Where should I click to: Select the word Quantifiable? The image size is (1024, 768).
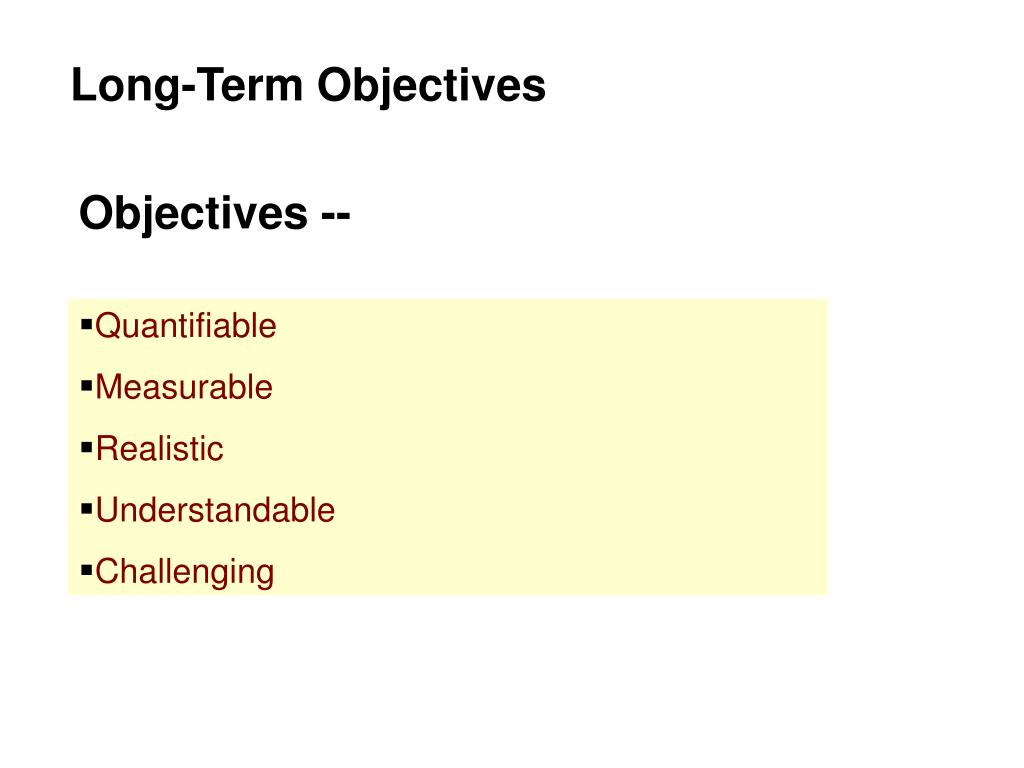186,327
